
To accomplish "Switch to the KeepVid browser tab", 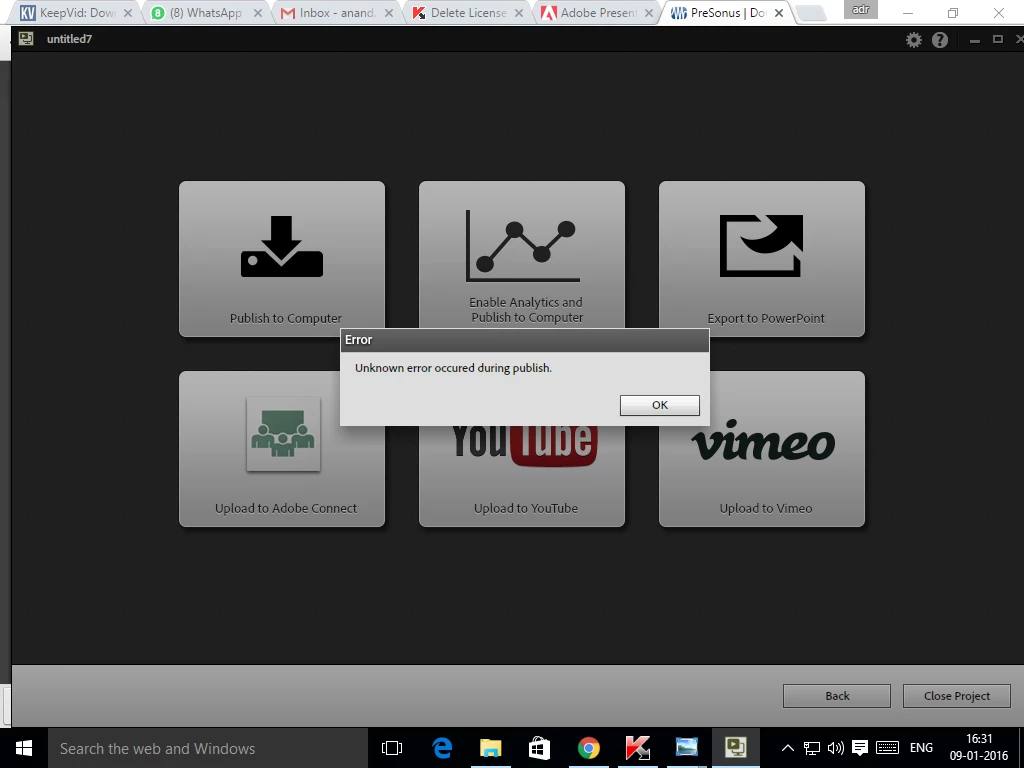I will click(x=77, y=12).
